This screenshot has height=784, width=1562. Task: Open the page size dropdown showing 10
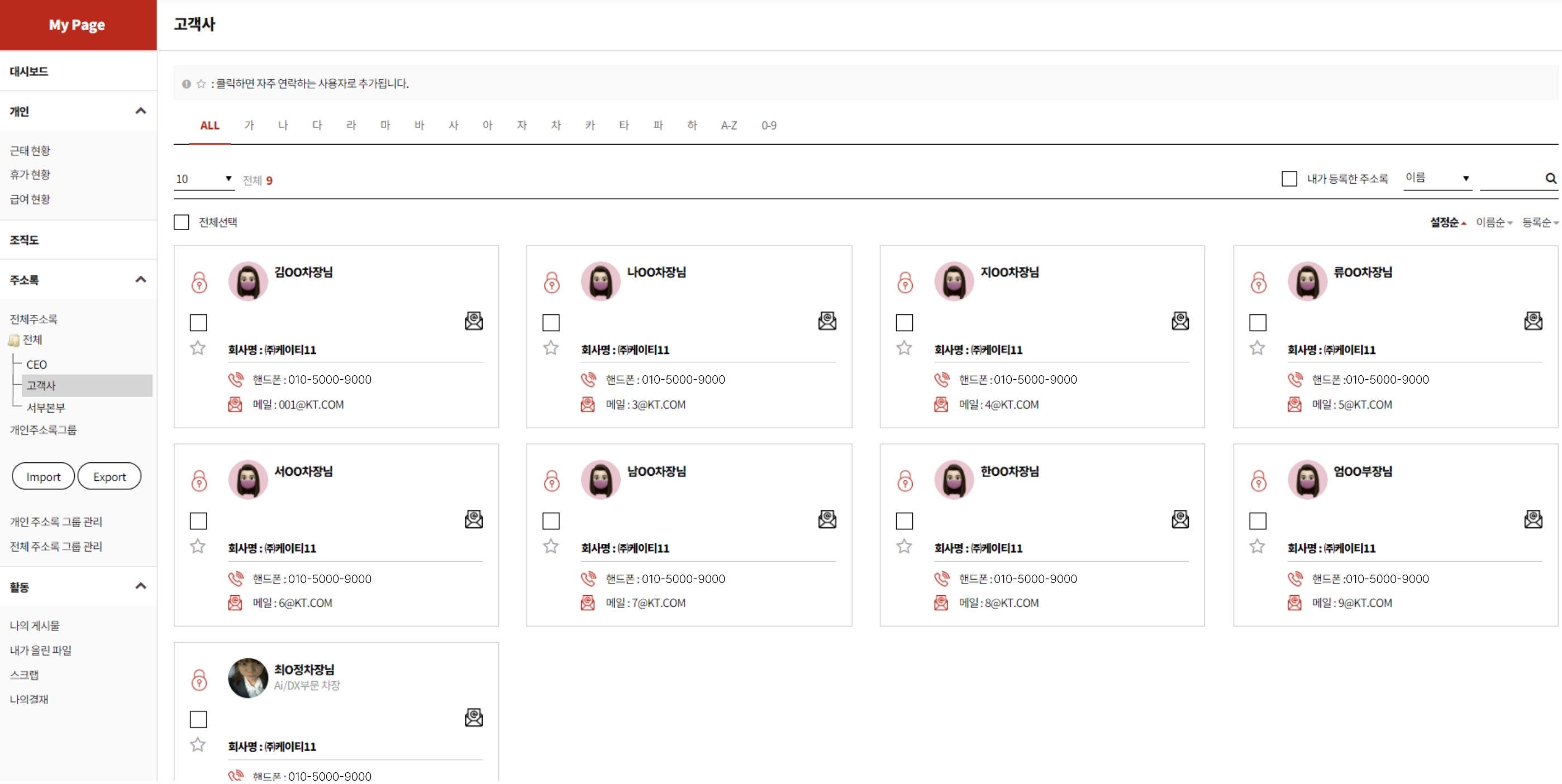pyautogui.click(x=204, y=179)
